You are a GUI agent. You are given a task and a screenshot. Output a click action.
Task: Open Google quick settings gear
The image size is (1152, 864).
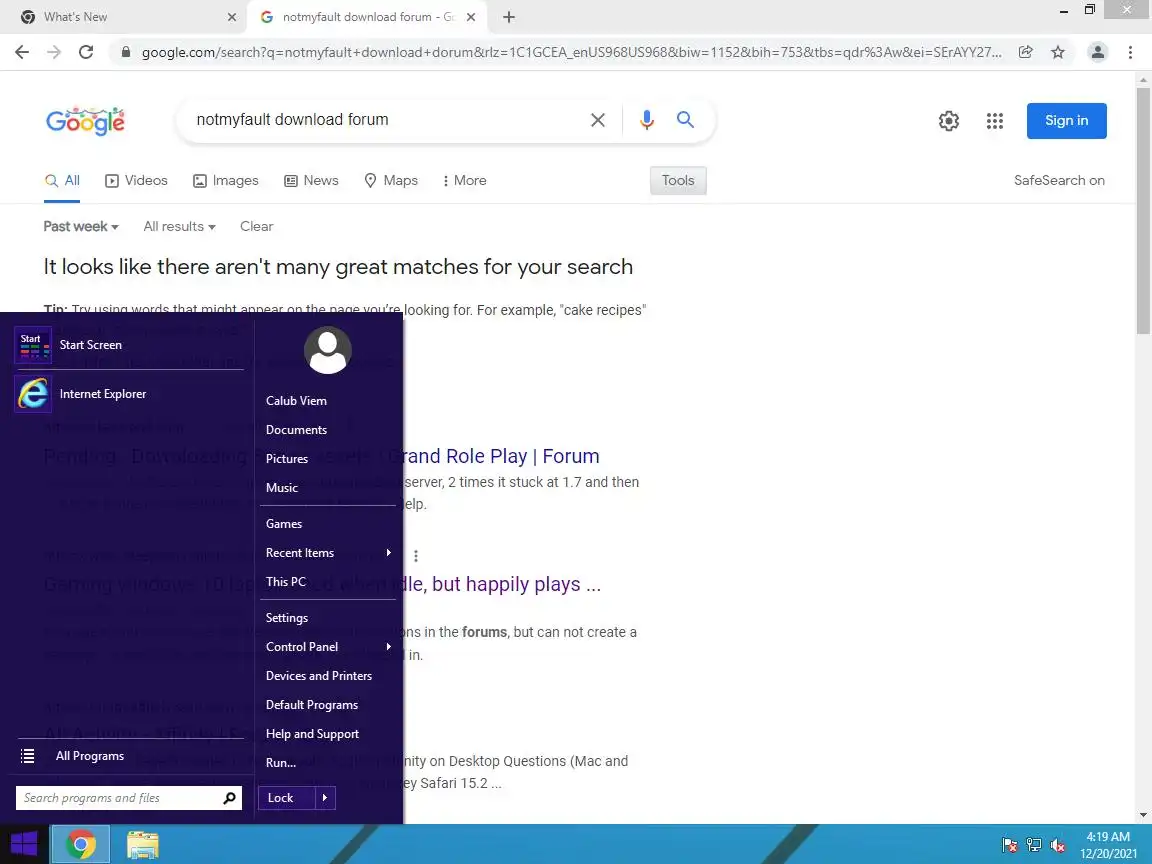pos(949,120)
